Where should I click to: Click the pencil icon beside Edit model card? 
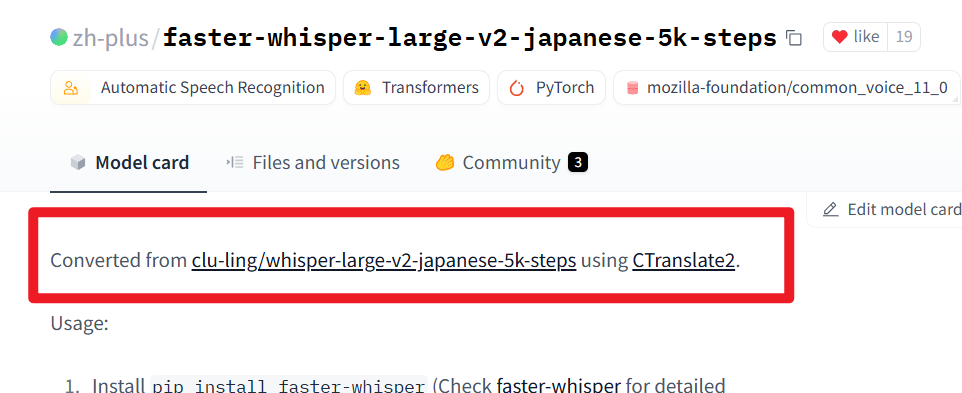830,209
